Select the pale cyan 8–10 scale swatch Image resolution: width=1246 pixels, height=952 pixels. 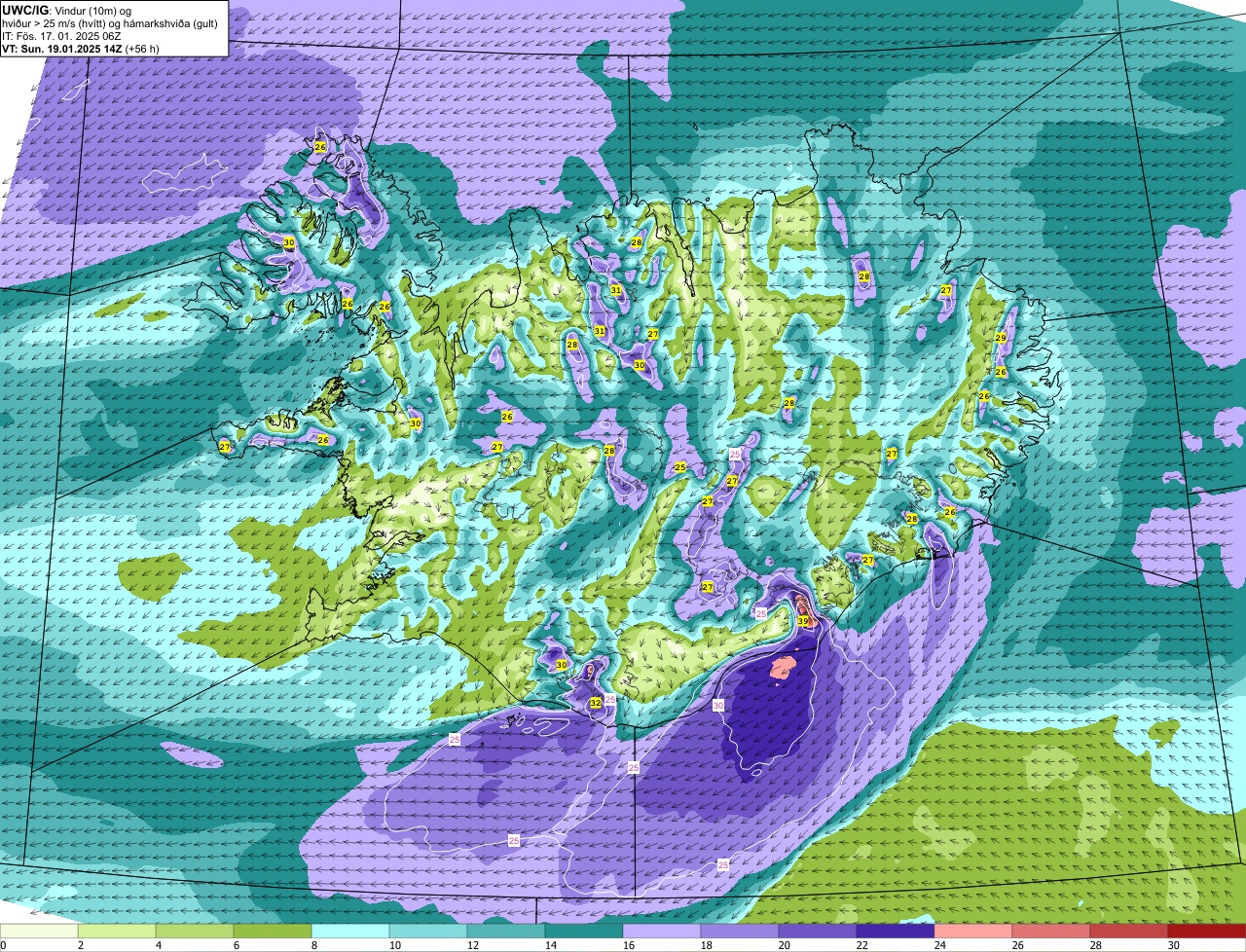[x=350, y=932]
